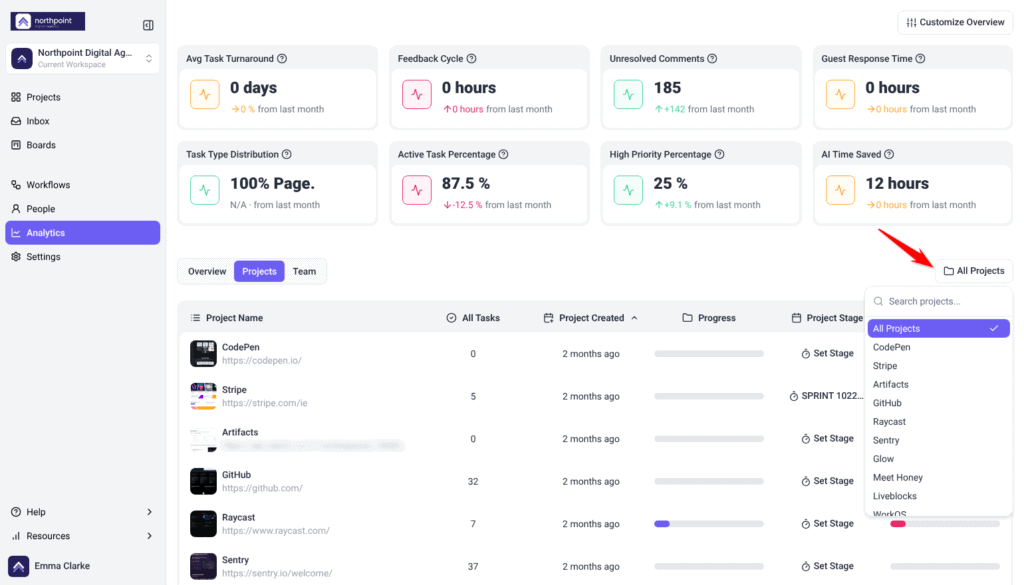Image resolution: width=1024 pixels, height=585 pixels.
Task: Click the Northpoint logo
Action: tap(48, 21)
